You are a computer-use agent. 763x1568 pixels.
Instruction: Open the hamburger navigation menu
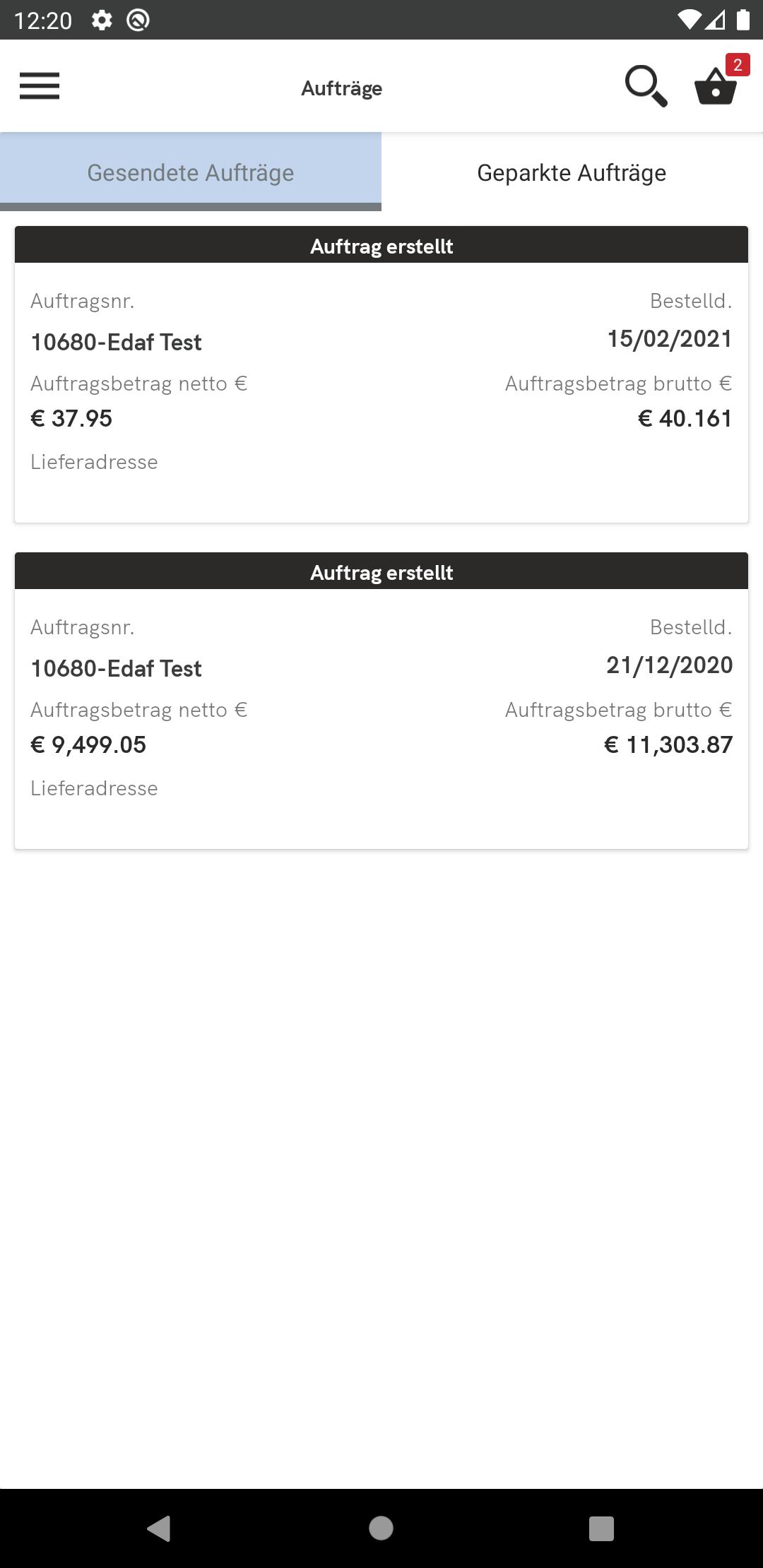click(40, 86)
